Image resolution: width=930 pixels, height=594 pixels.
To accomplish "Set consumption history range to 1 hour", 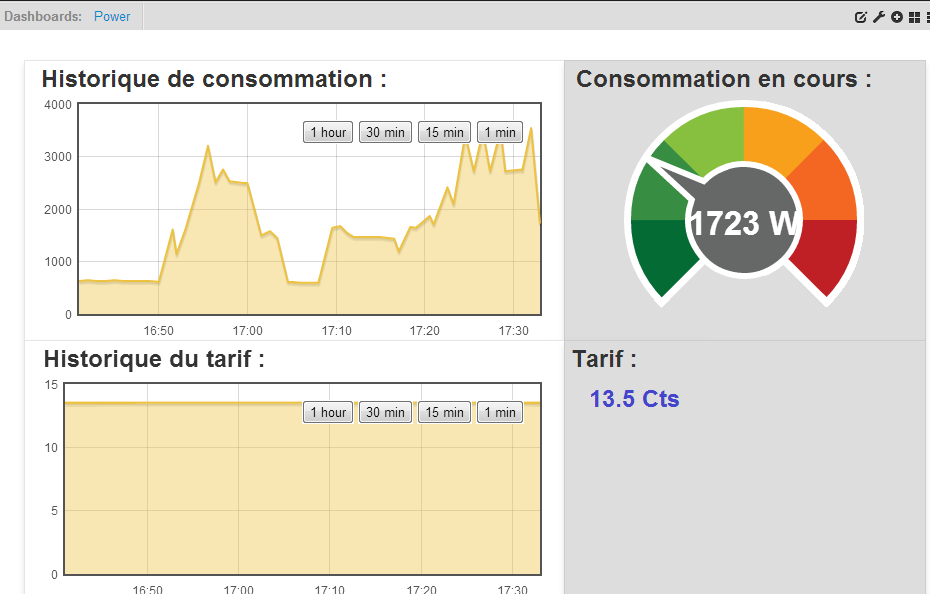I will (328, 132).
